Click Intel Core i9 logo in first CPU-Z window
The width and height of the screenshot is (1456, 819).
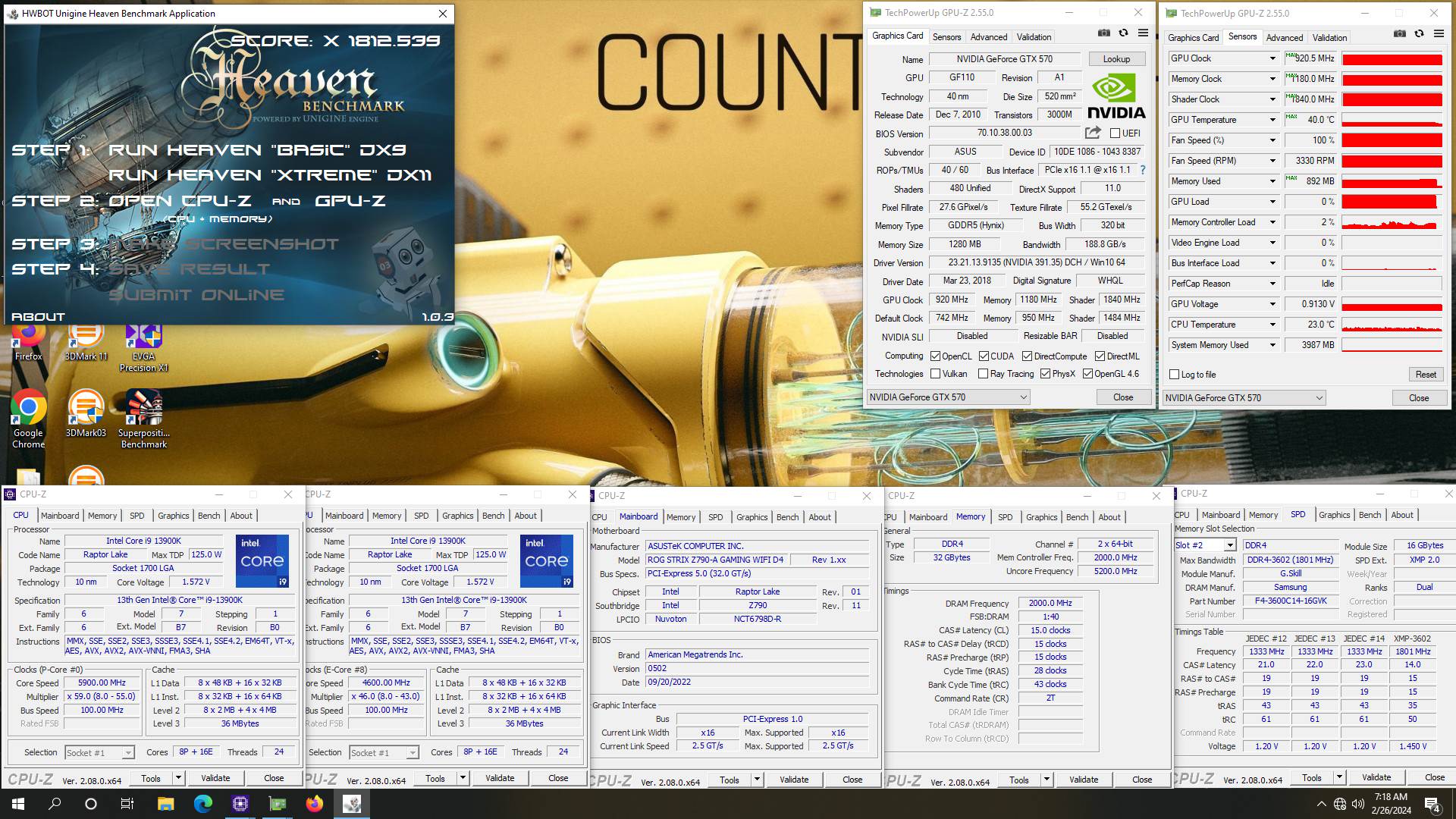(262, 561)
